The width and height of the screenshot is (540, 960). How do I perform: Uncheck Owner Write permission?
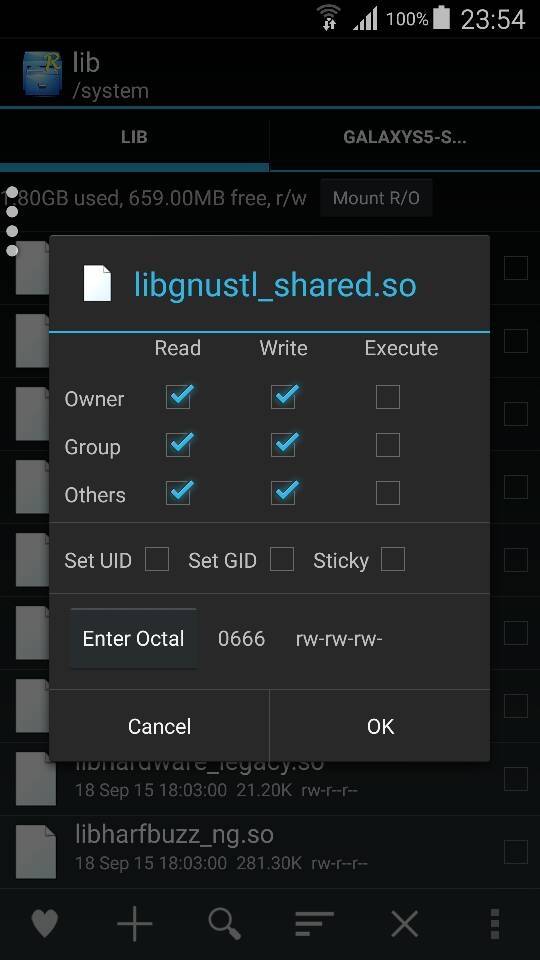[x=283, y=397]
